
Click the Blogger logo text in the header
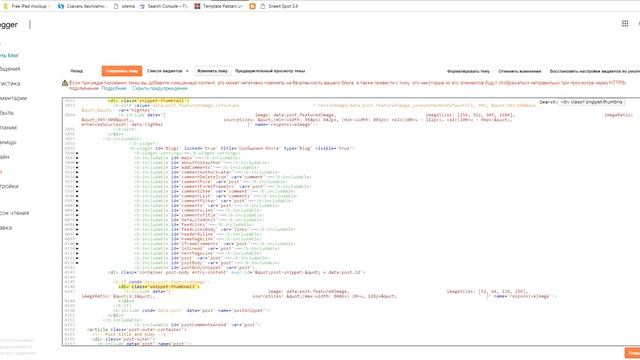9,25
